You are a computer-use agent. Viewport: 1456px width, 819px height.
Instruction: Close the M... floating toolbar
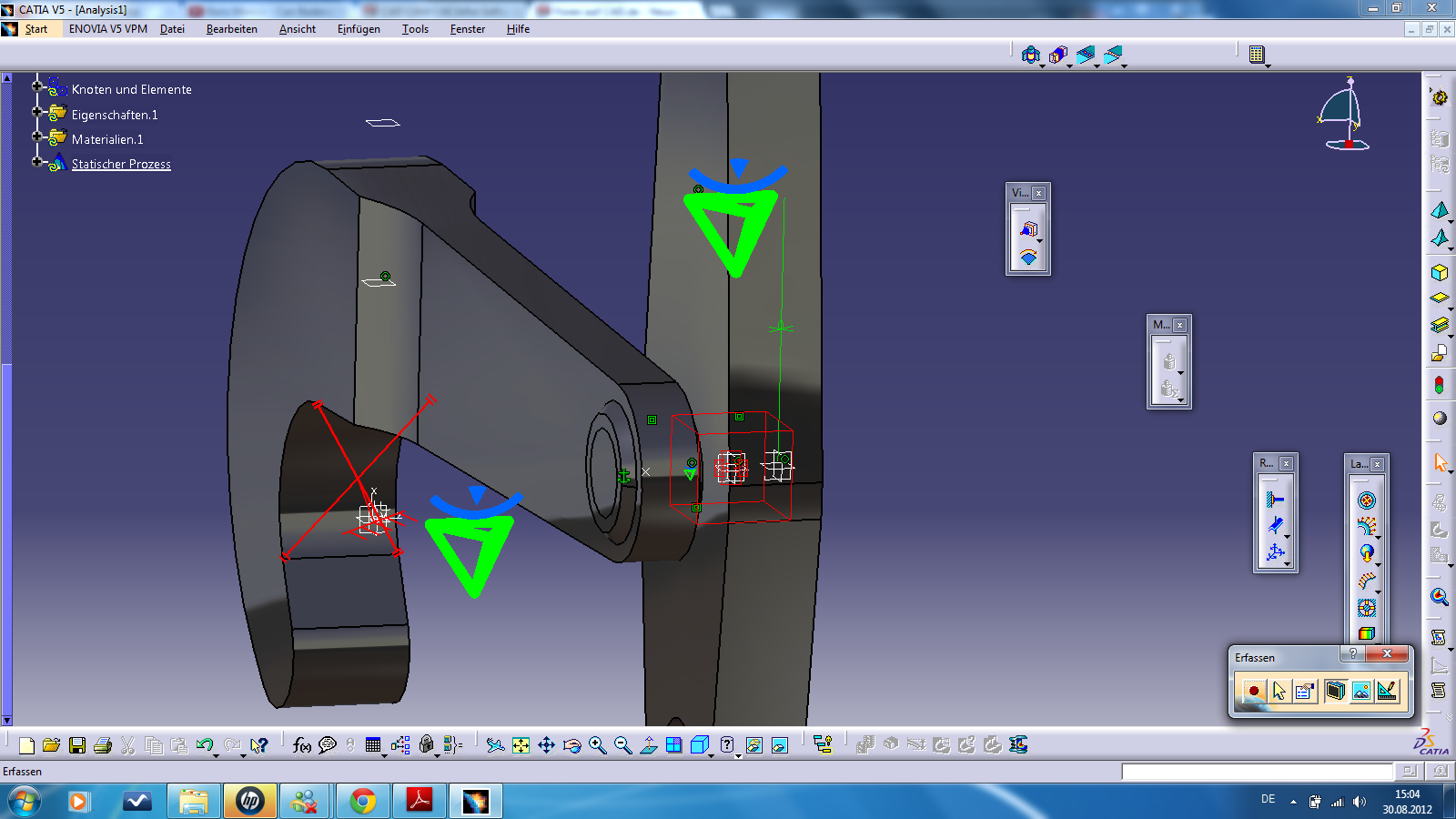(1179, 325)
